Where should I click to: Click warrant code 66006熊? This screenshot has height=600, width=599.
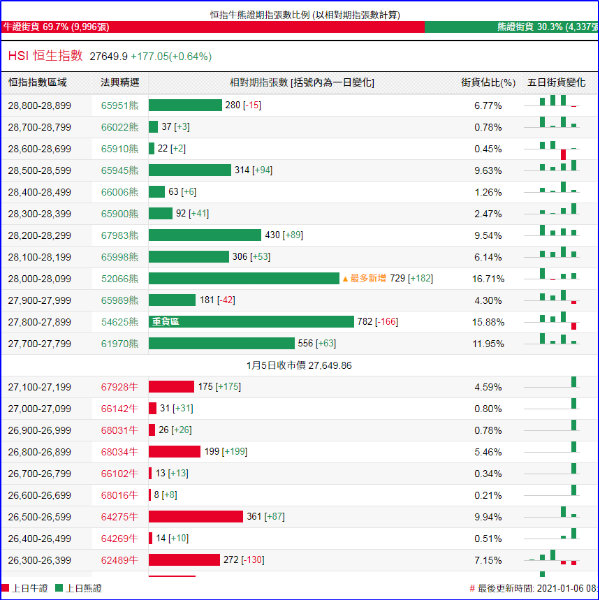[x=119, y=192]
